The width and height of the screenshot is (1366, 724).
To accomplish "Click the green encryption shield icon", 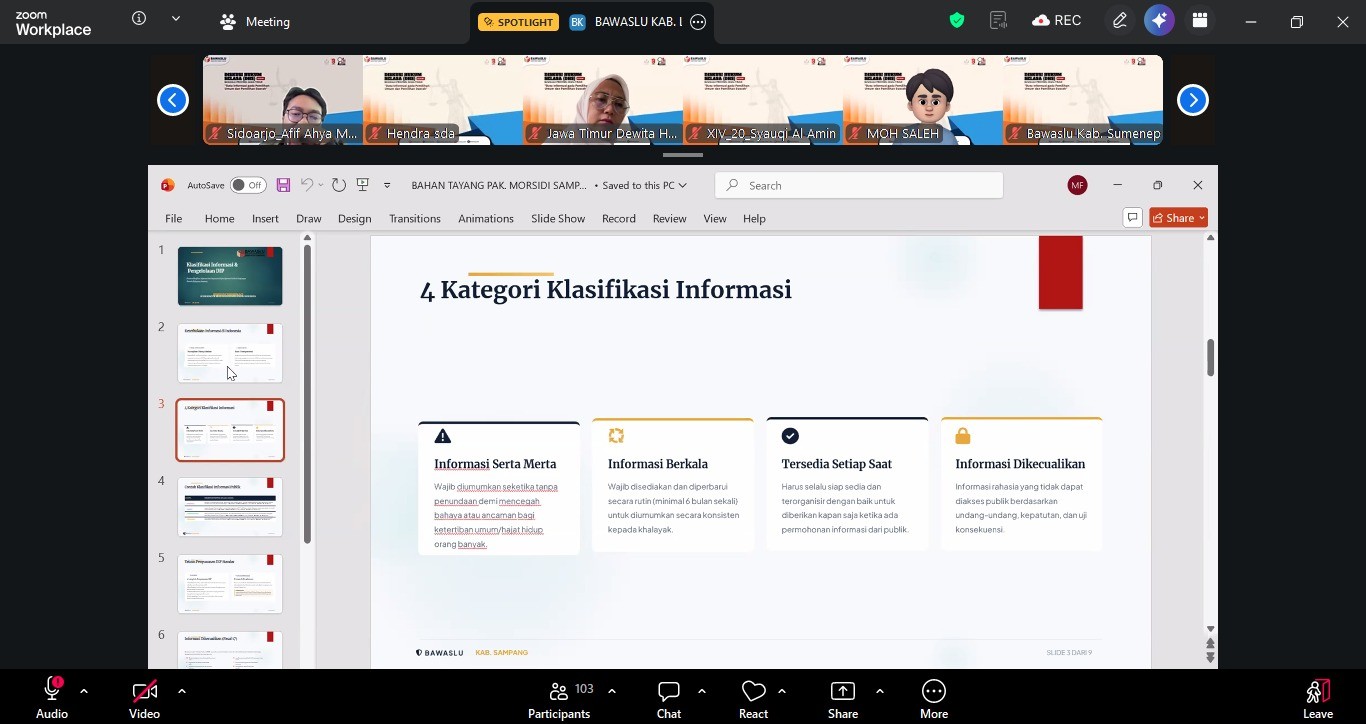I will click(x=957, y=21).
